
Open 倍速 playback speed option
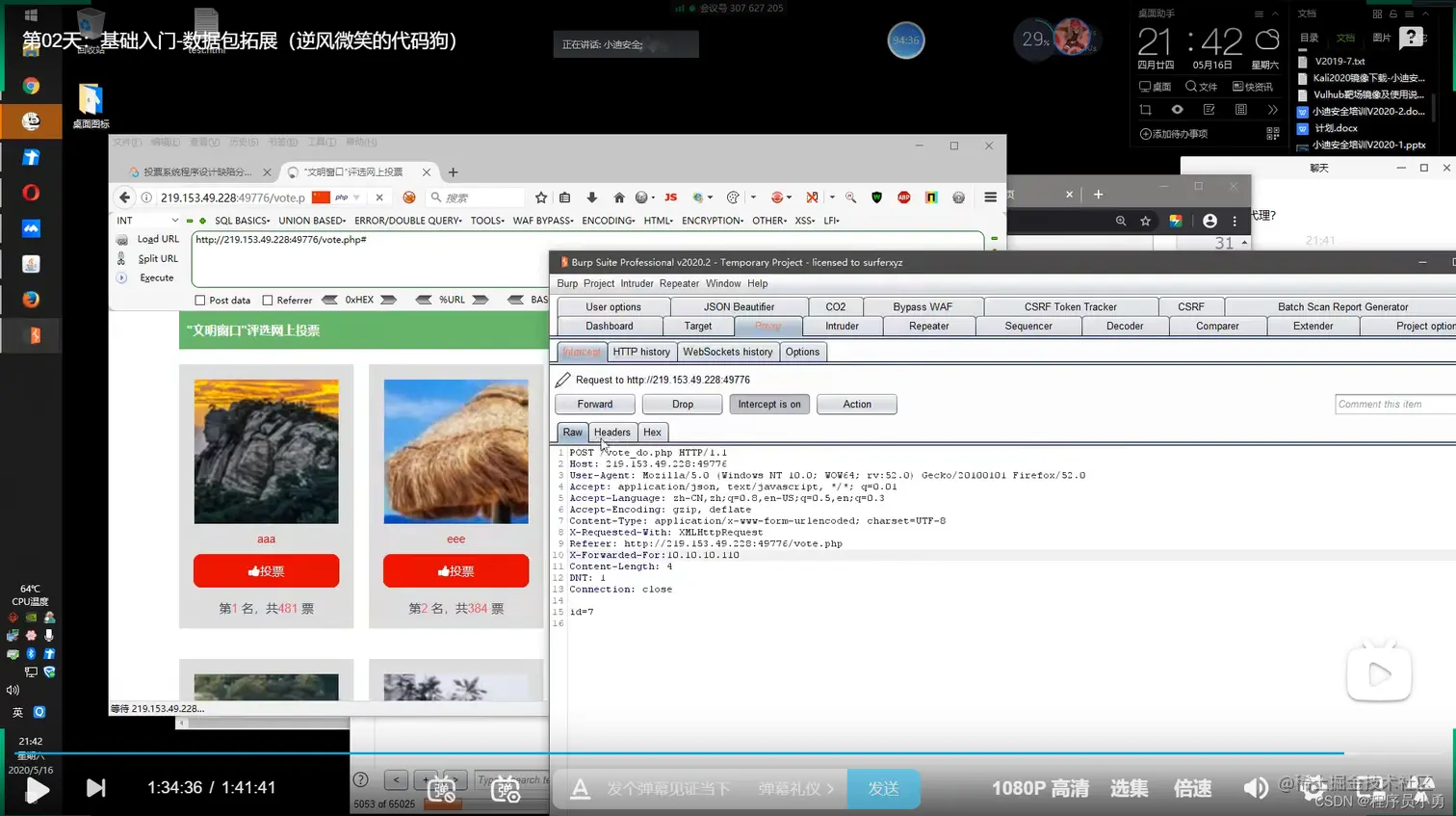[1192, 789]
